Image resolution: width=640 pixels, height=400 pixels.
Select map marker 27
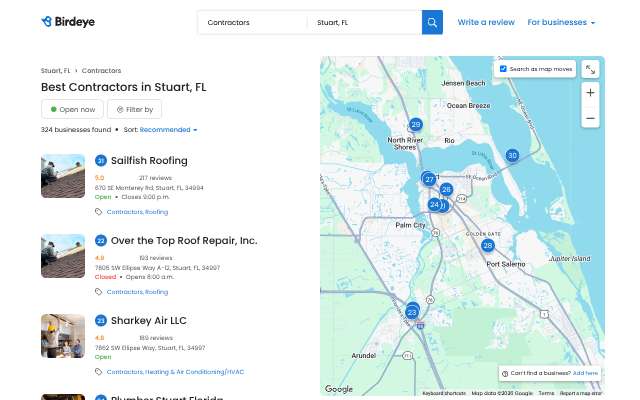429,179
